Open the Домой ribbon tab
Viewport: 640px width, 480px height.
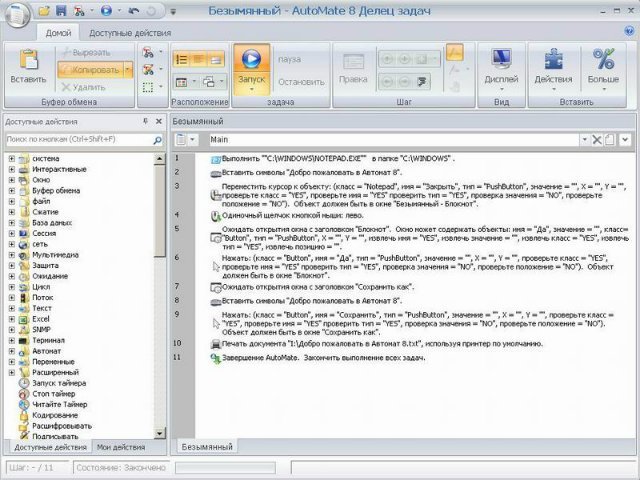(x=58, y=33)
